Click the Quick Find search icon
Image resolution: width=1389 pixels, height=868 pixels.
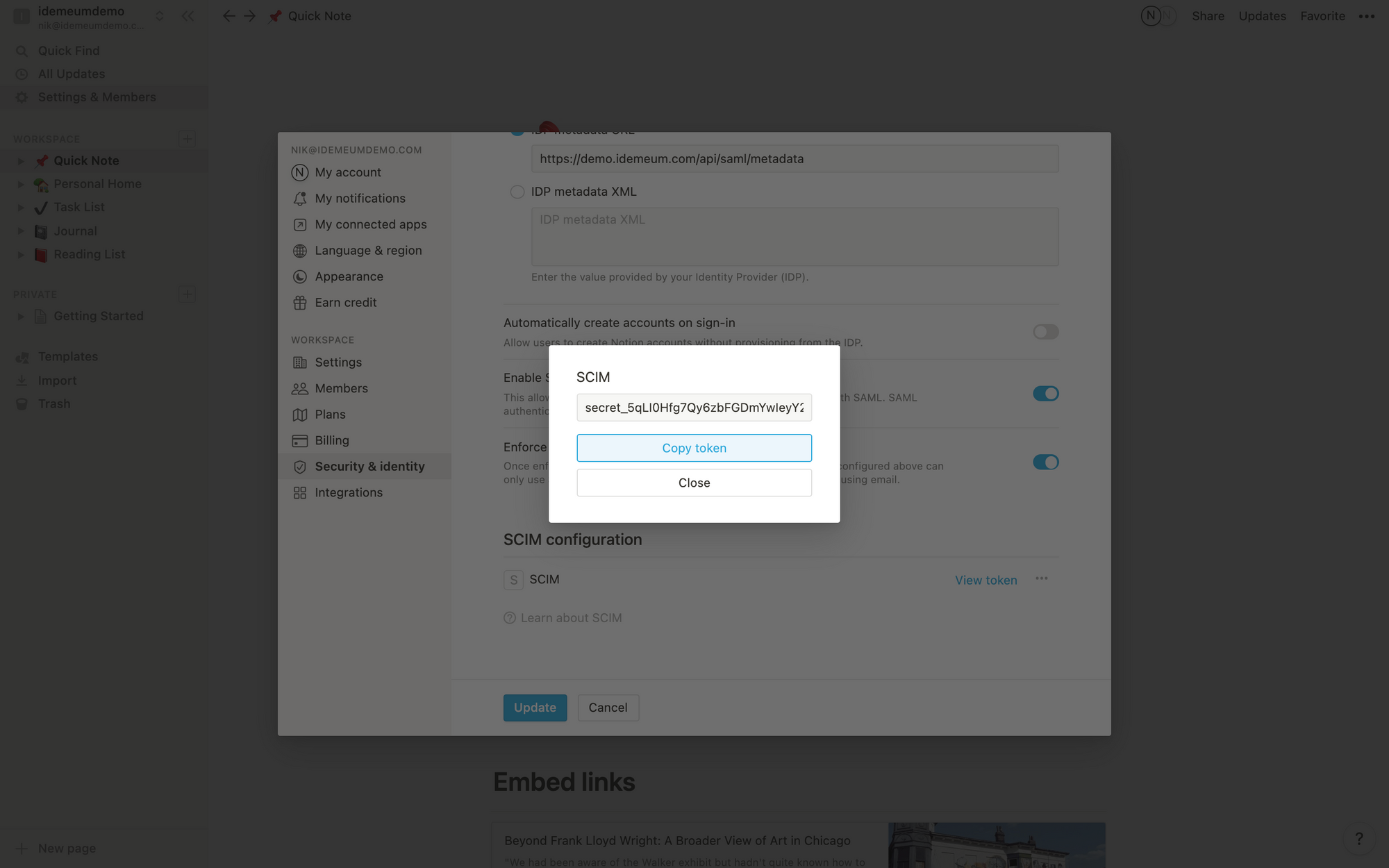22,51
